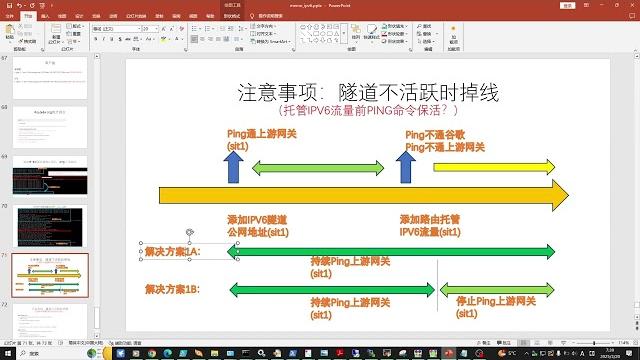Toggle strikethrough formatting
Screen dimensions: 640x360
(x=128, y=39)
